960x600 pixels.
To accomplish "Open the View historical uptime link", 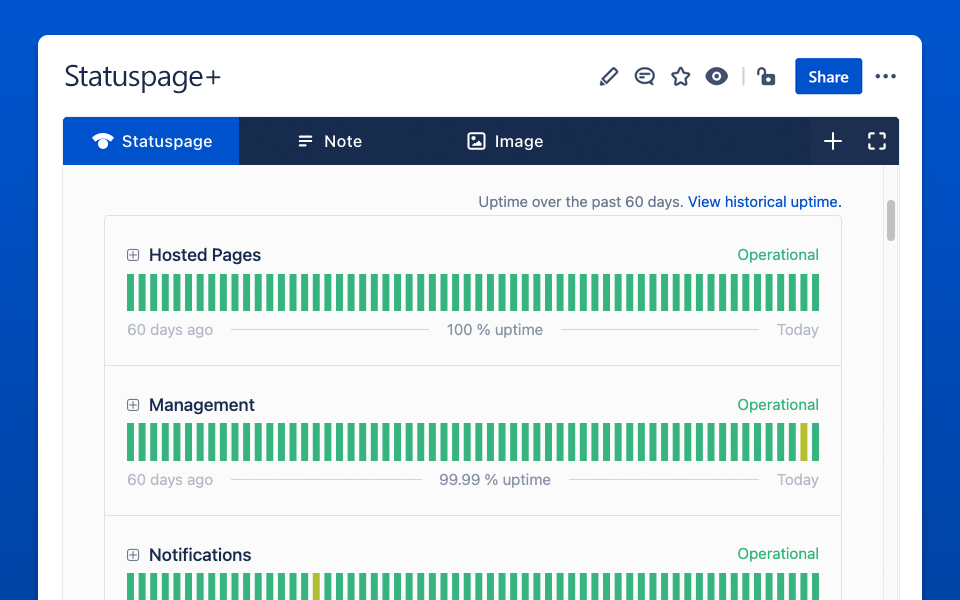I will tap(764, 202).
